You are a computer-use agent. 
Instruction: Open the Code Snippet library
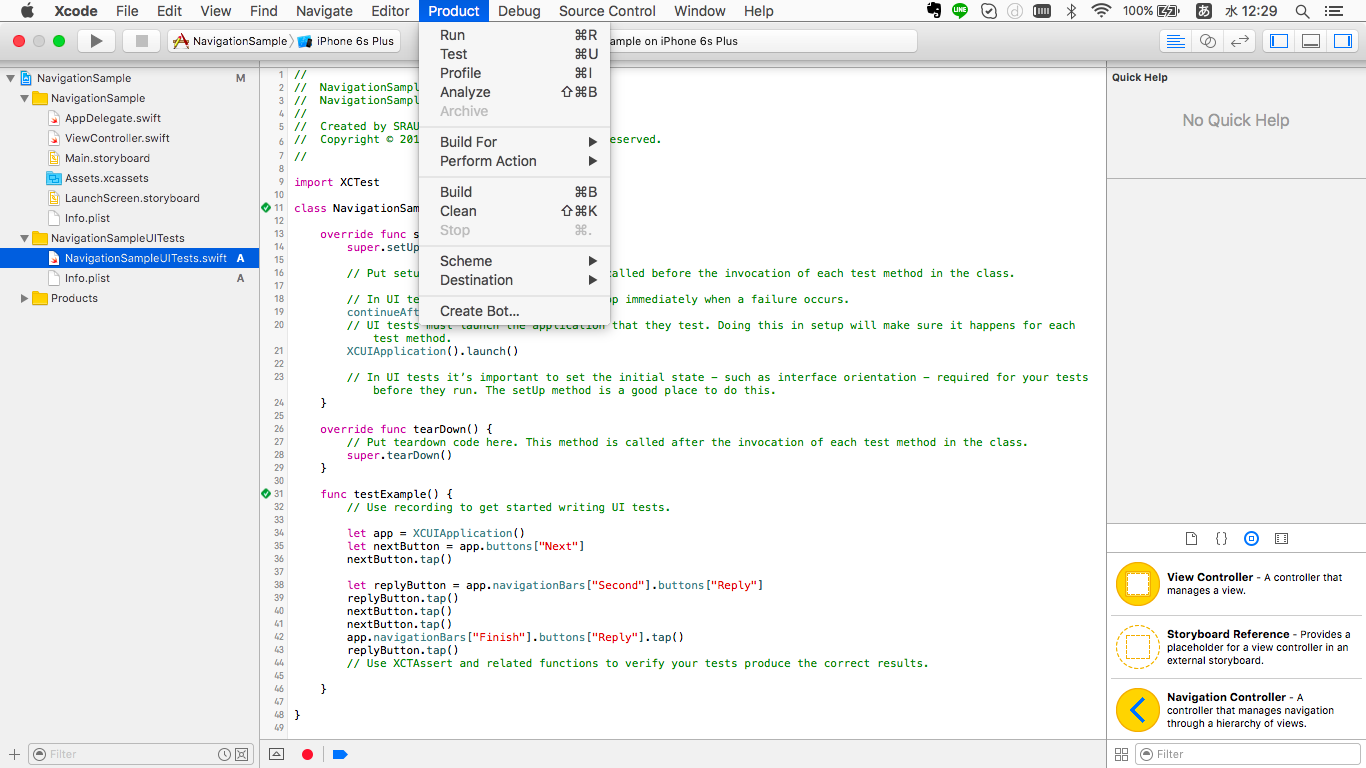1221,538
